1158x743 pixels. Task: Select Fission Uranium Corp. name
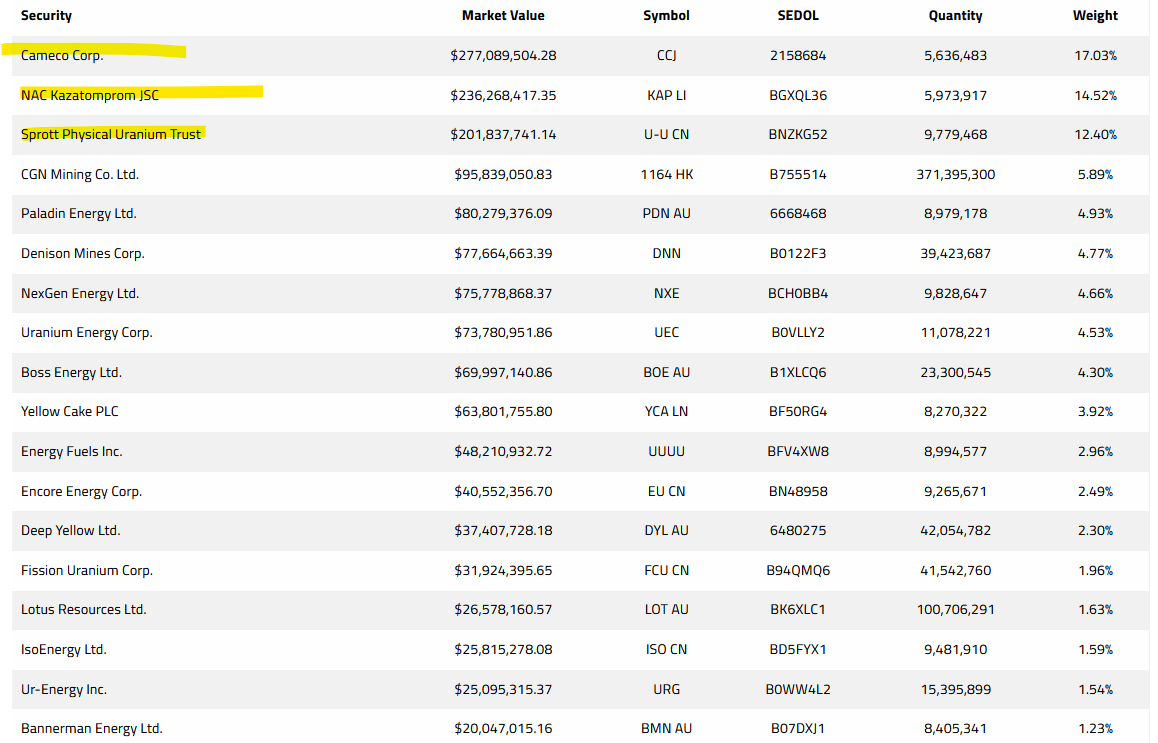point(86,570)
